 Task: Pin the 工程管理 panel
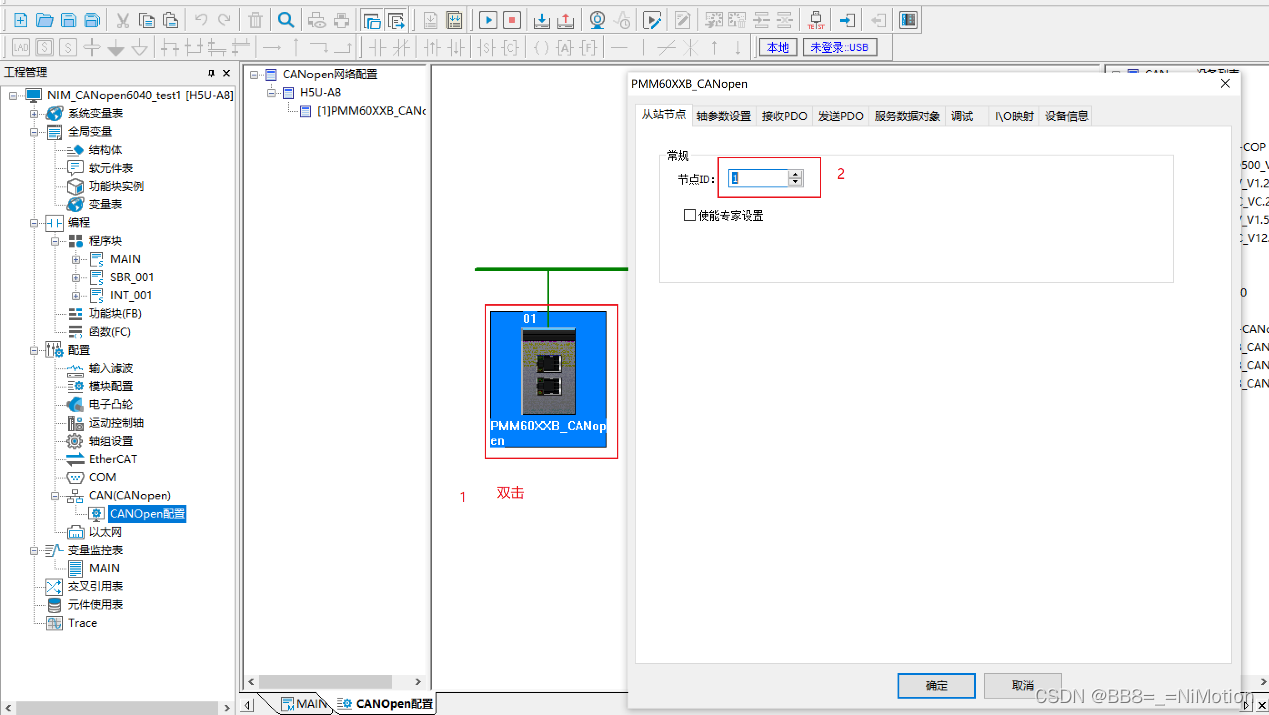click(x=211, y=73)
